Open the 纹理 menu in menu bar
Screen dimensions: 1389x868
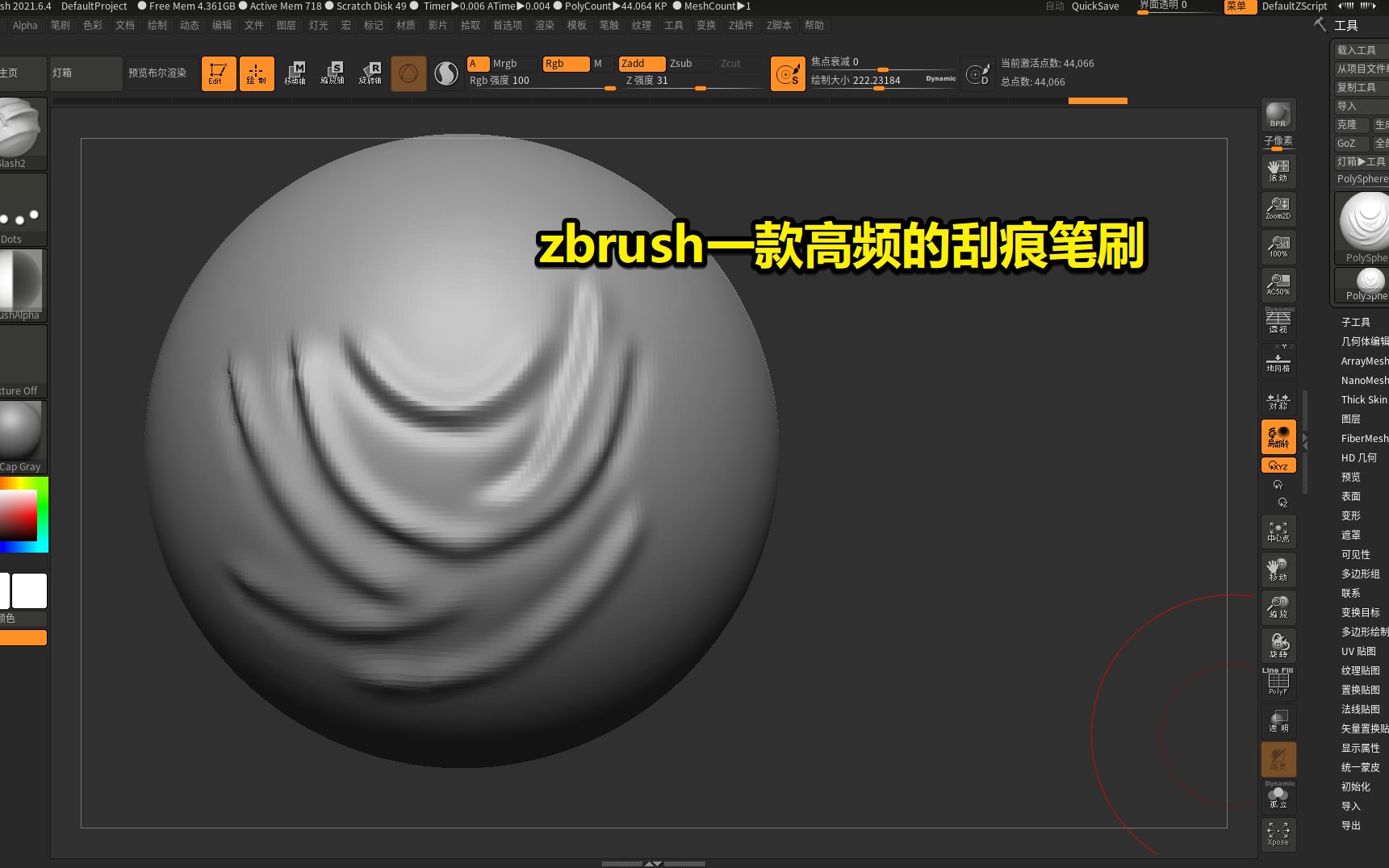coord(642,25)
